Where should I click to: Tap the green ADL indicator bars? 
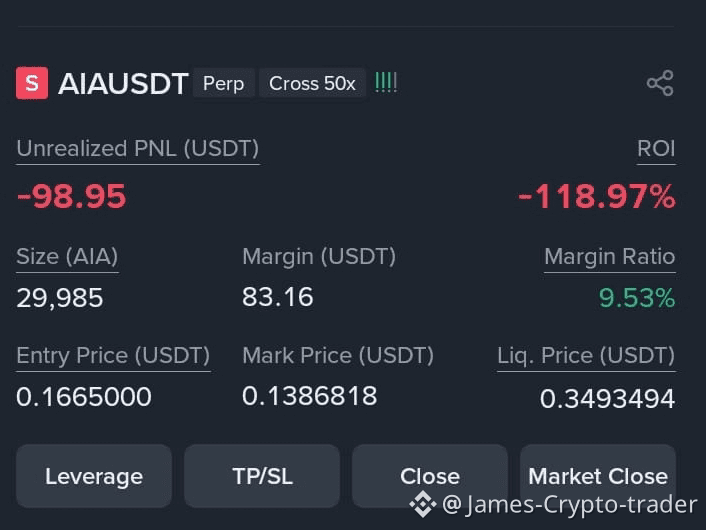386,83
